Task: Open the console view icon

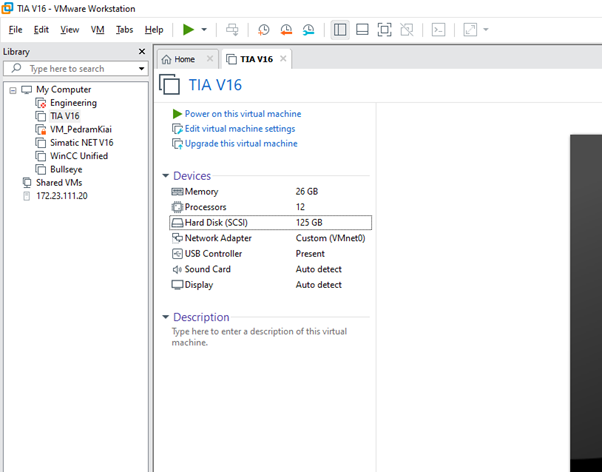Action: coord(438,30)
